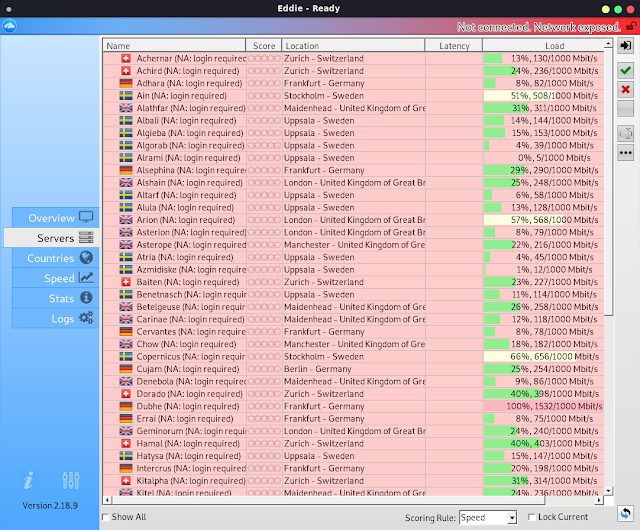Sort by the Location column header

(353, 45)
